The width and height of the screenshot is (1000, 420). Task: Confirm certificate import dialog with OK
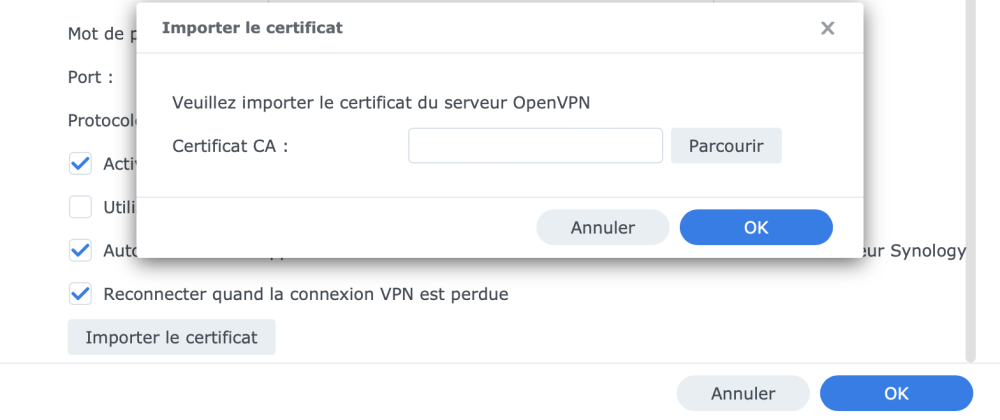click(755, 228)
